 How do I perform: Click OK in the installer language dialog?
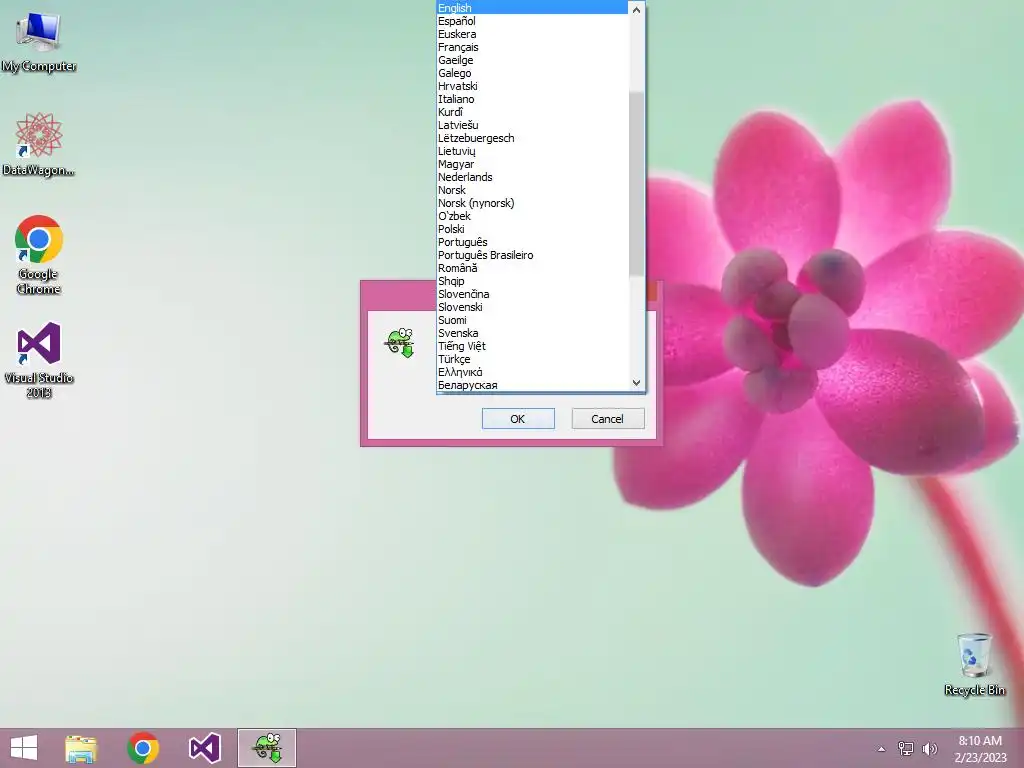[x=518, y=419]
